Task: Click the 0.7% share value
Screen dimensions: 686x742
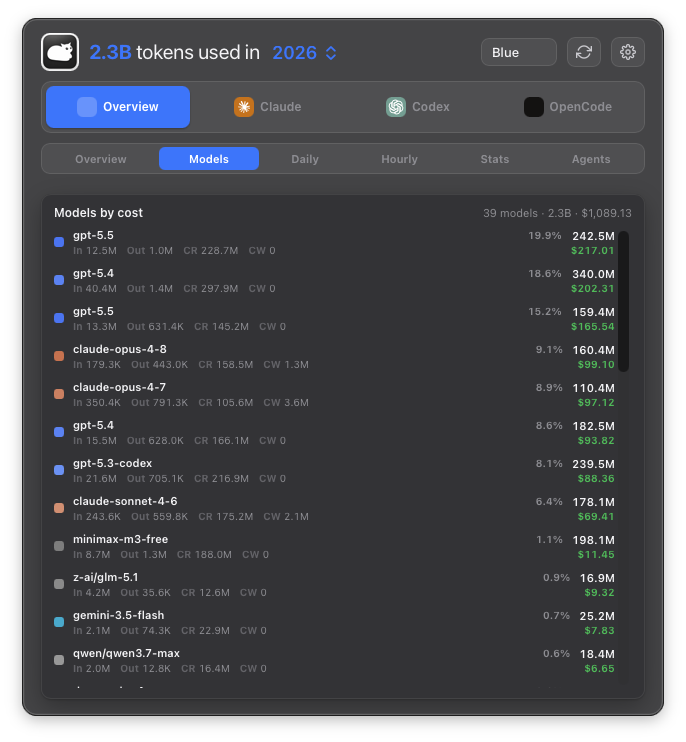Action: (x=556, y=616)
